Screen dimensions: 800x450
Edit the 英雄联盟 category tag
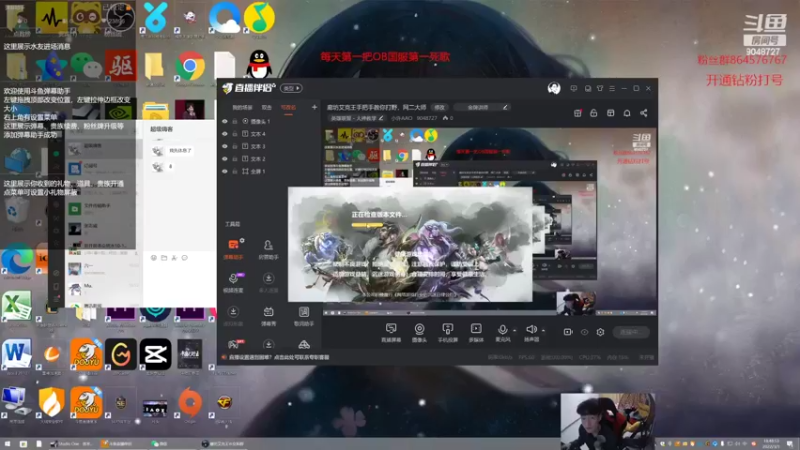pyautogui.click(x=357, y=118)
